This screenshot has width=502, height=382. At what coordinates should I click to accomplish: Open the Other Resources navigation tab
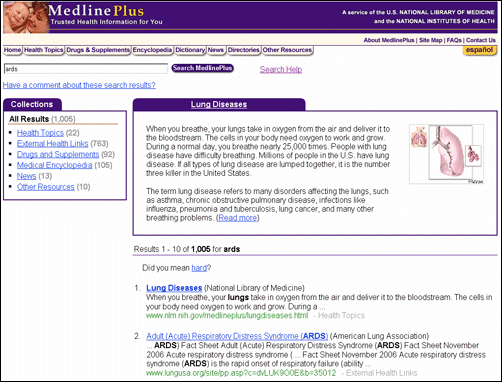pos(287,50)
